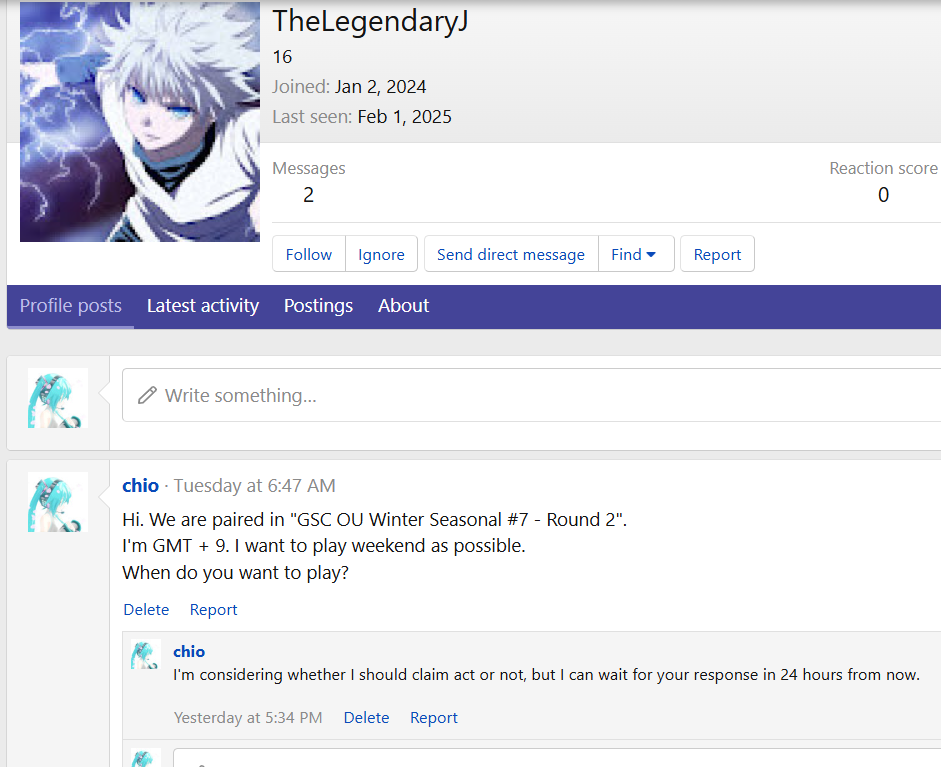Report the GSC OU Winter Seasonal post
Image resolution: width=941 pixels, height=767 pixels.
point(214,610)
